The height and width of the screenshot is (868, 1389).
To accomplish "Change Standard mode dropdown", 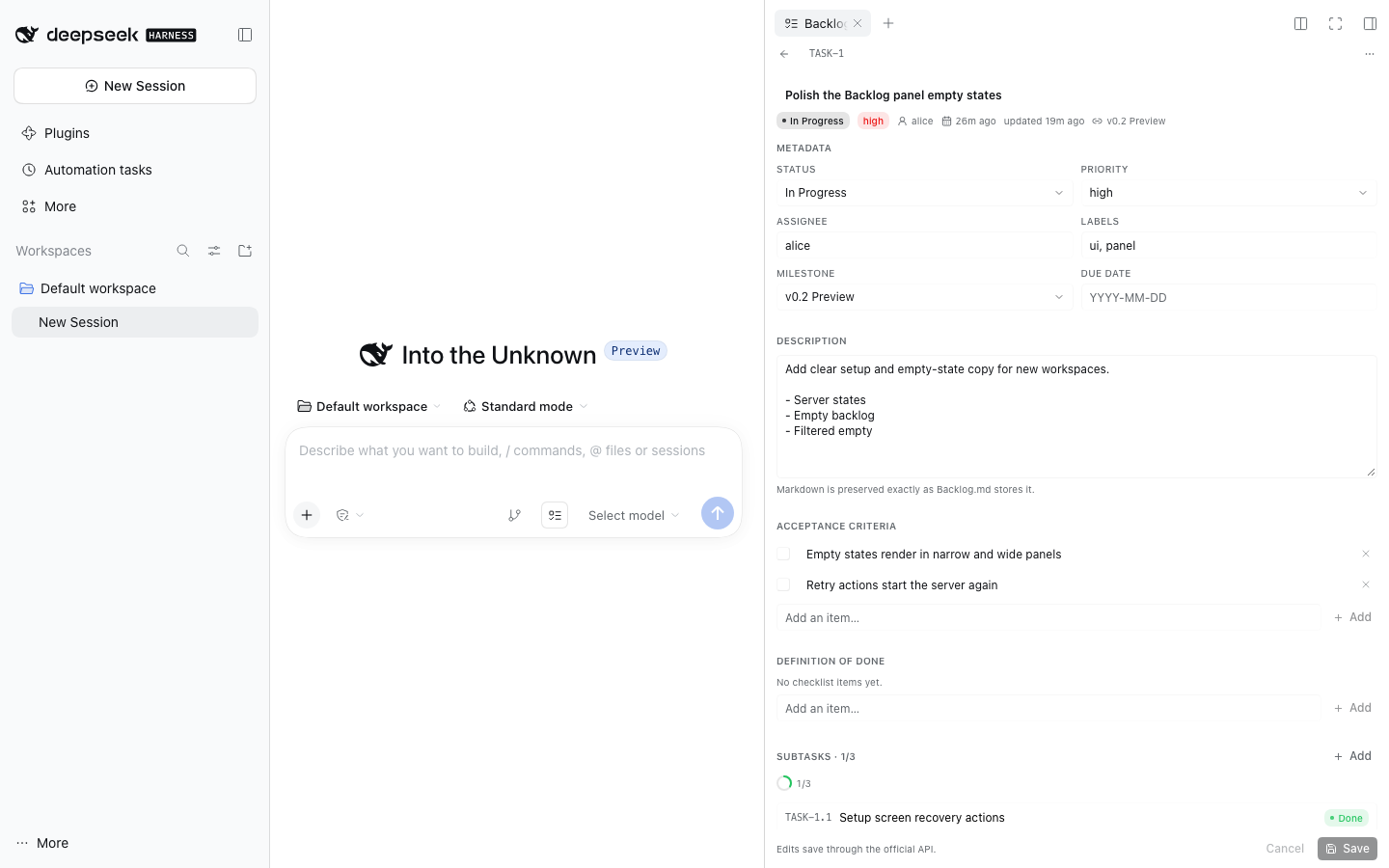I will (x=526, y=406).
